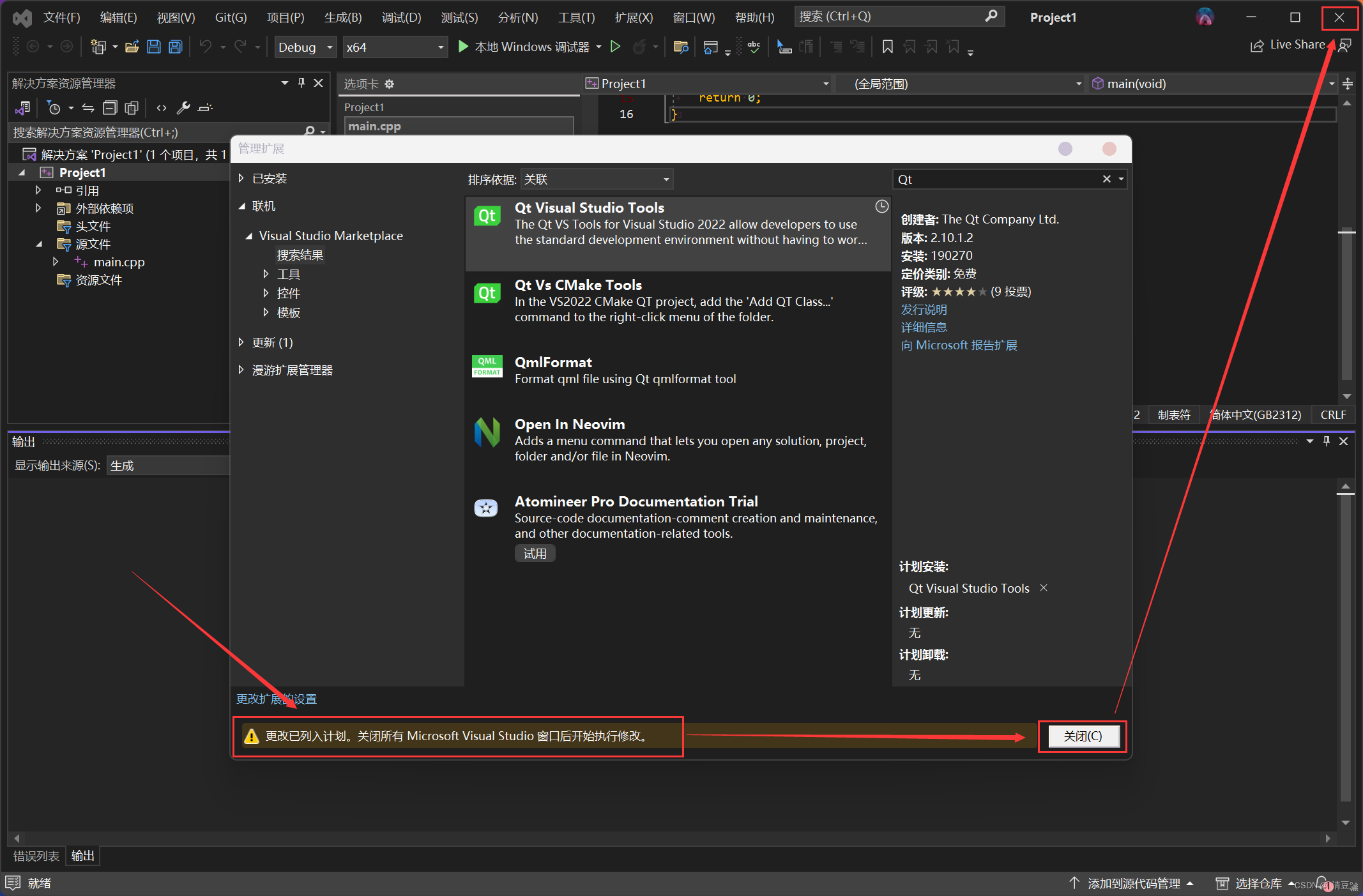Open the Debug configuration dropdown
Viewport: 1363px width, 896px height.
[305, 47]
